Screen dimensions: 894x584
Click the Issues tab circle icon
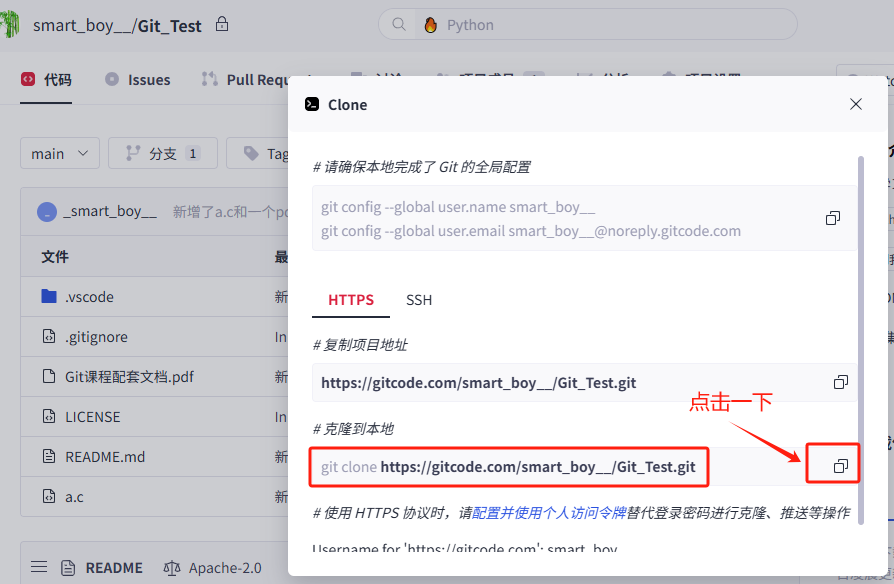tap(112, 79)
